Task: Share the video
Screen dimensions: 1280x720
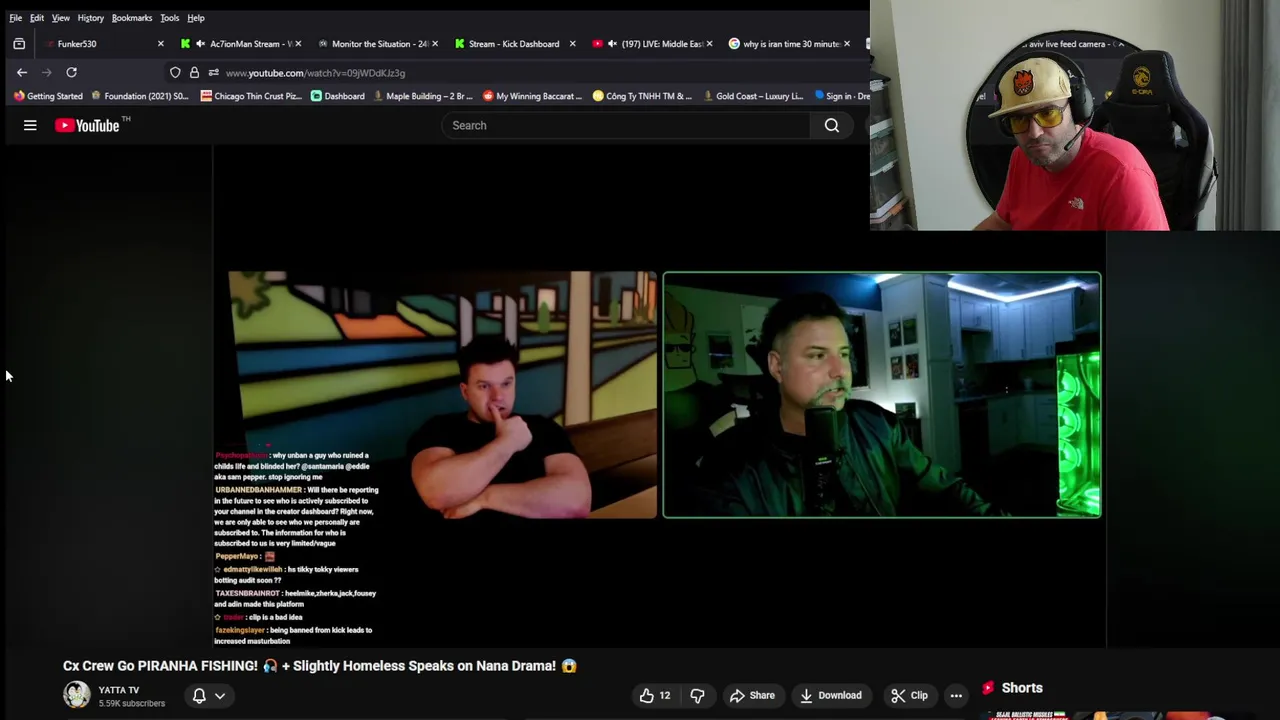Action: (752, 695)
